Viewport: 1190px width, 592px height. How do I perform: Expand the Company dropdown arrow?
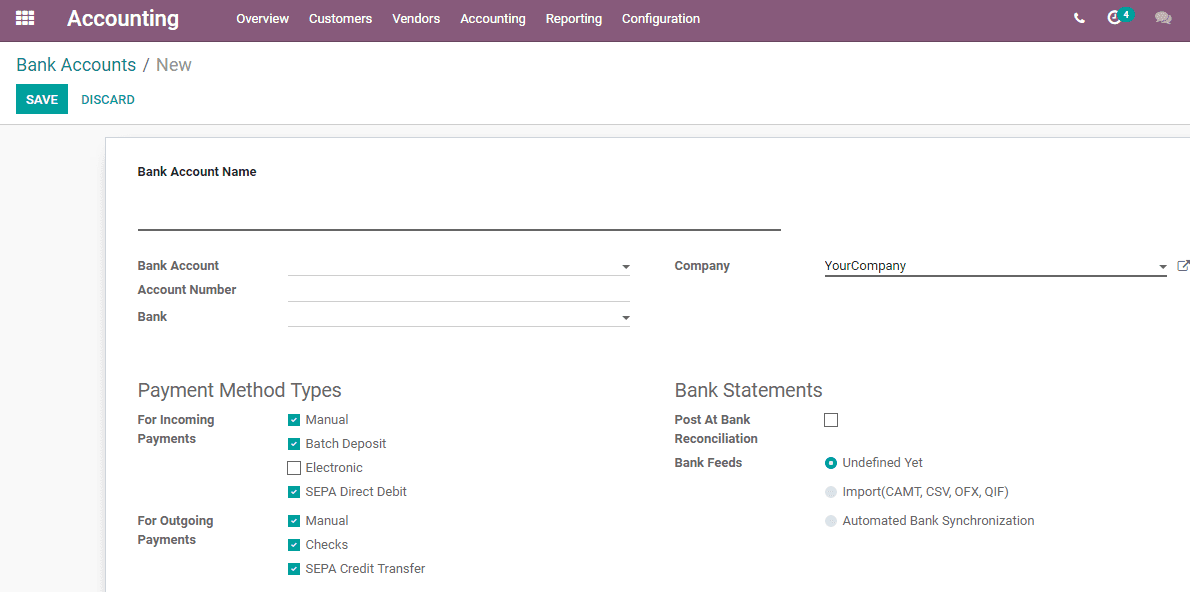pos(1163,266)
